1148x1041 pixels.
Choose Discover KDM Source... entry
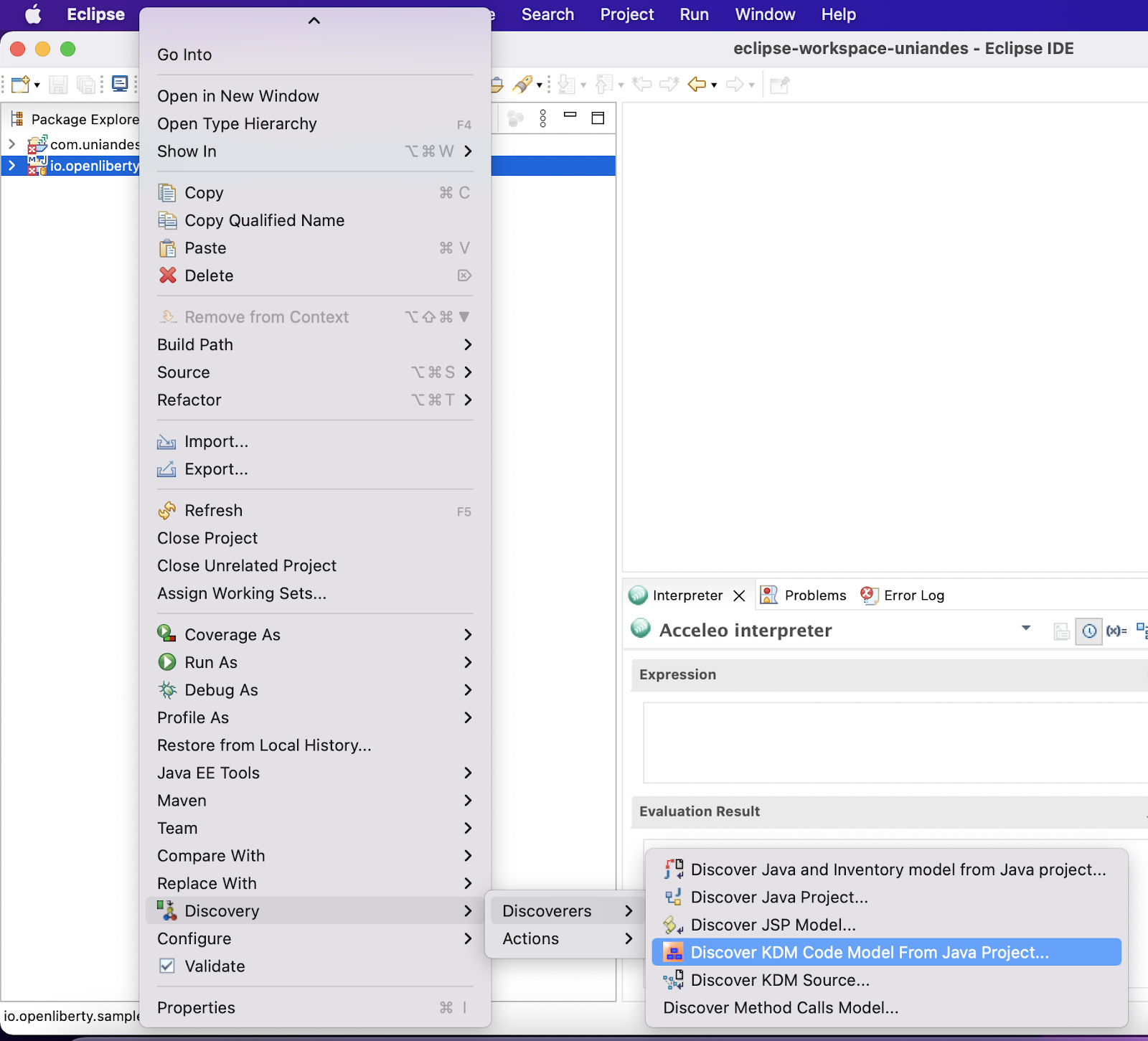click(x=886, y=980)
